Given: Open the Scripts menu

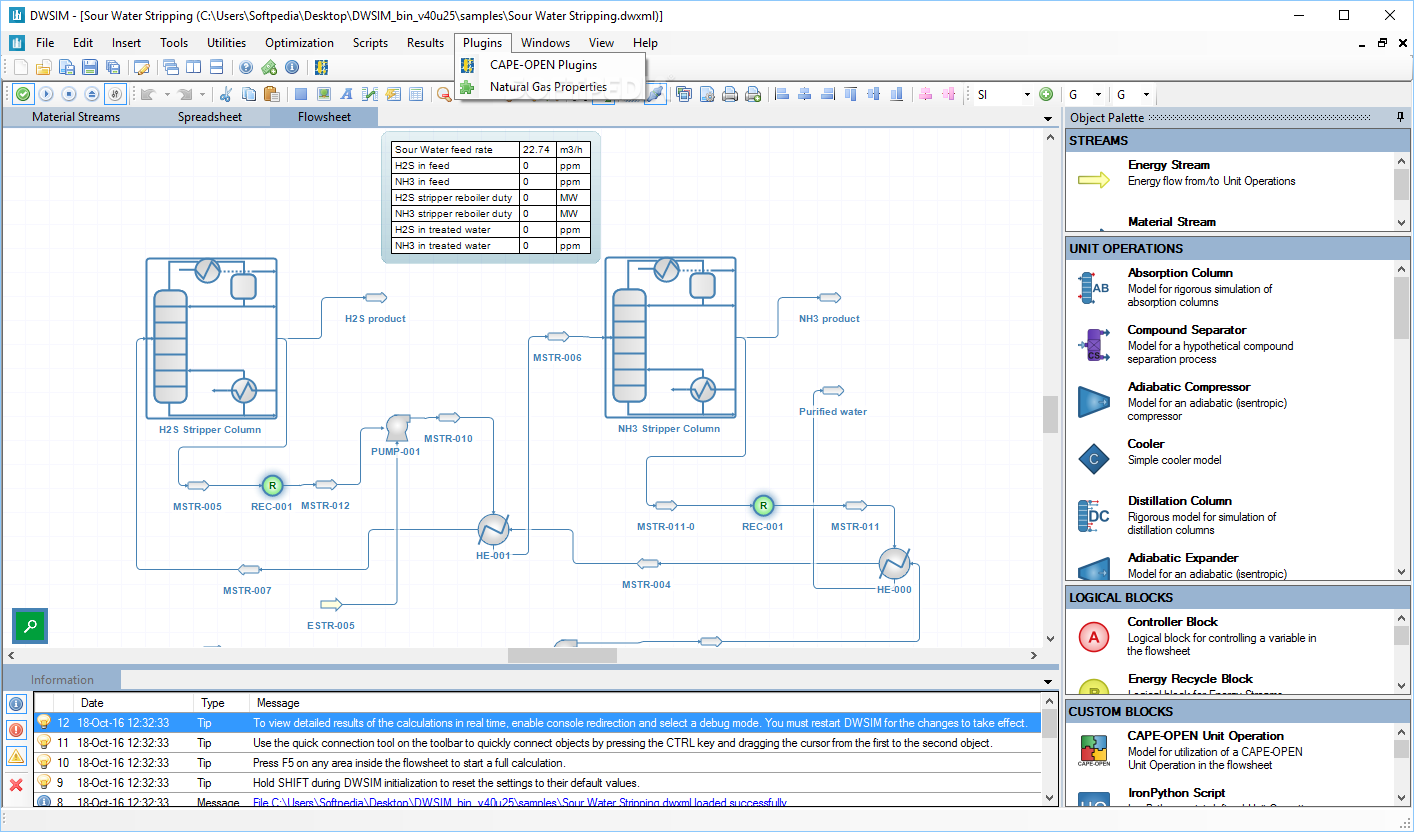Looking at the screenshot, I should click(370, 43).
